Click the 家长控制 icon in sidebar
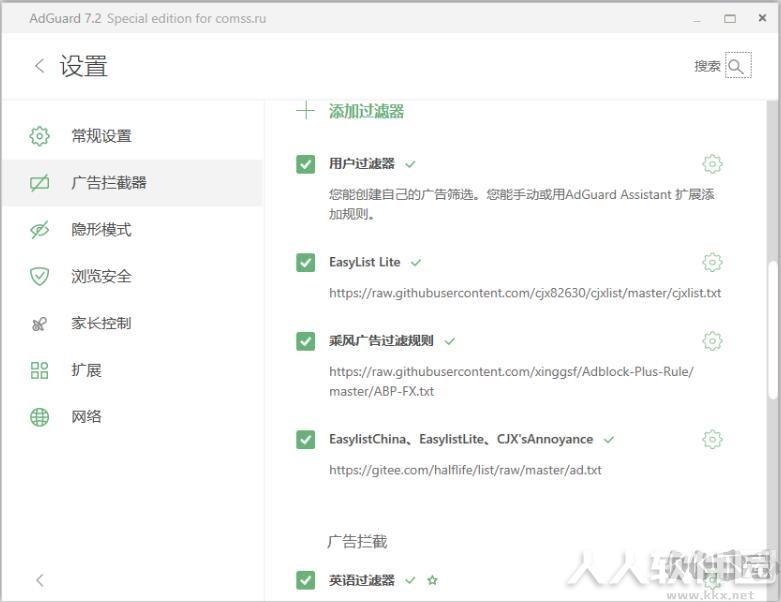The image size is (781, 602). (x=39, y=324)
